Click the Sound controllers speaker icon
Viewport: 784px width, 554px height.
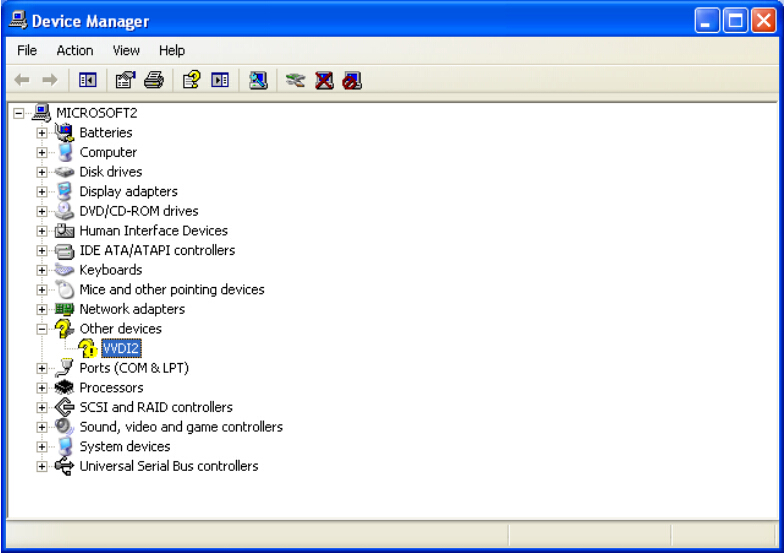(x=64, y=426)
